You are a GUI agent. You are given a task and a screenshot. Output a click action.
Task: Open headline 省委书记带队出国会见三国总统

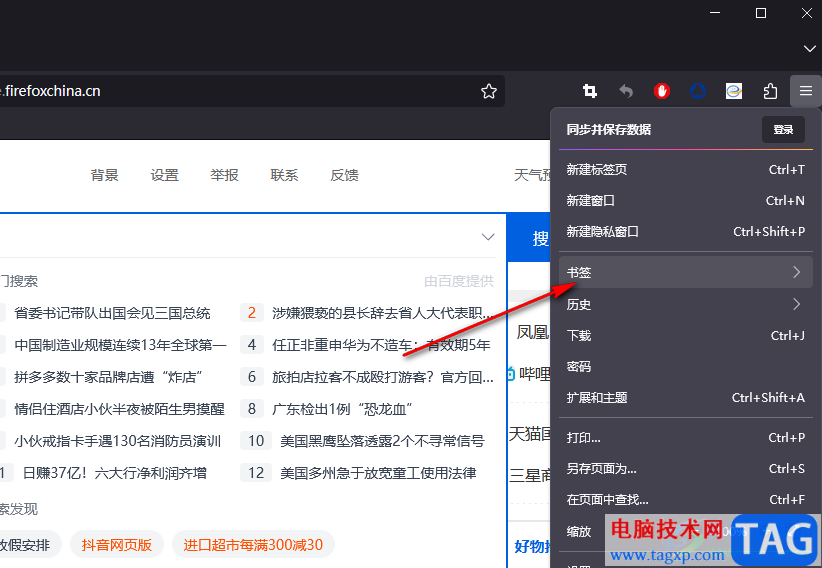pos(112,313)
